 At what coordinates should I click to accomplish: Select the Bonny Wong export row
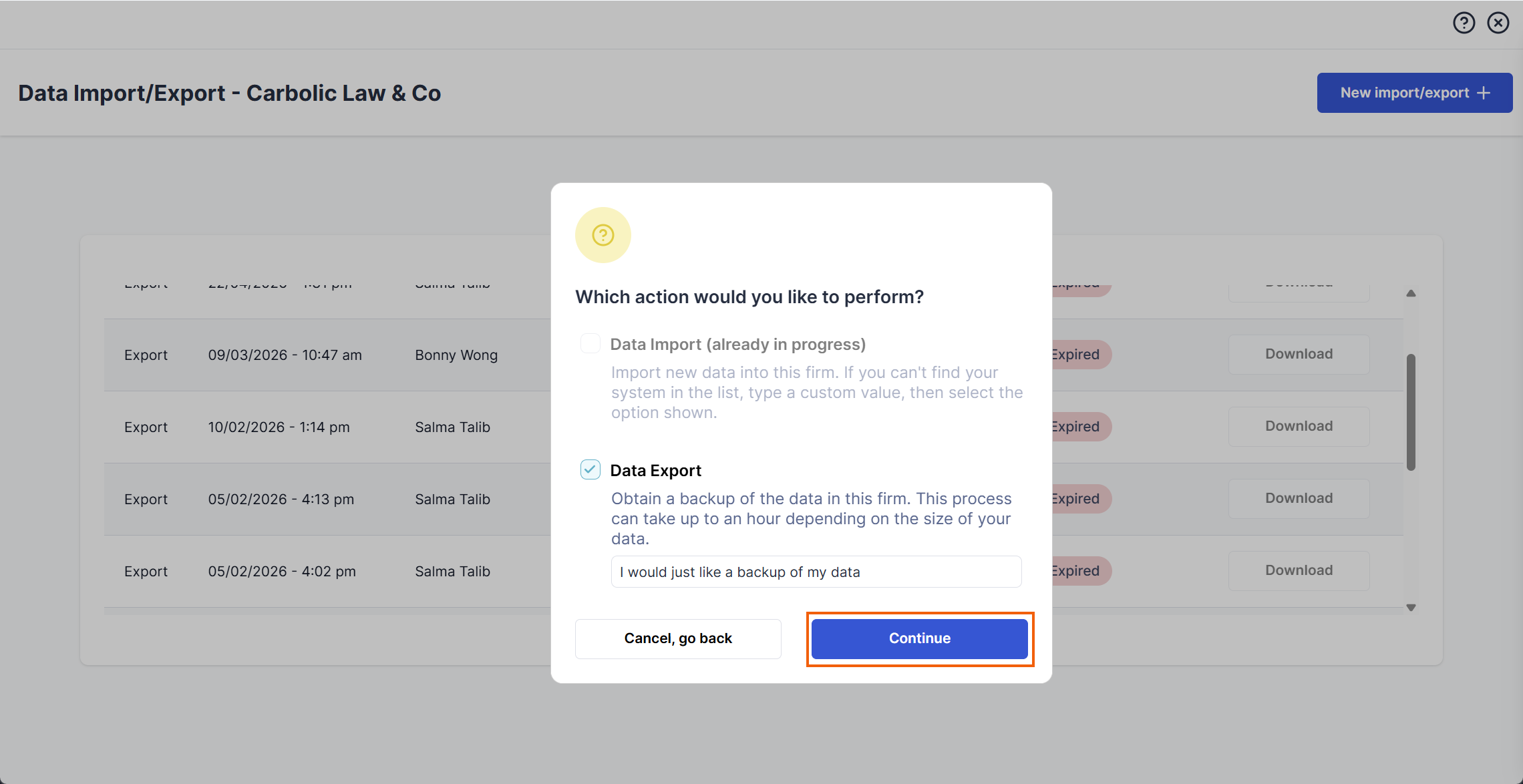[x=753, y=355]
